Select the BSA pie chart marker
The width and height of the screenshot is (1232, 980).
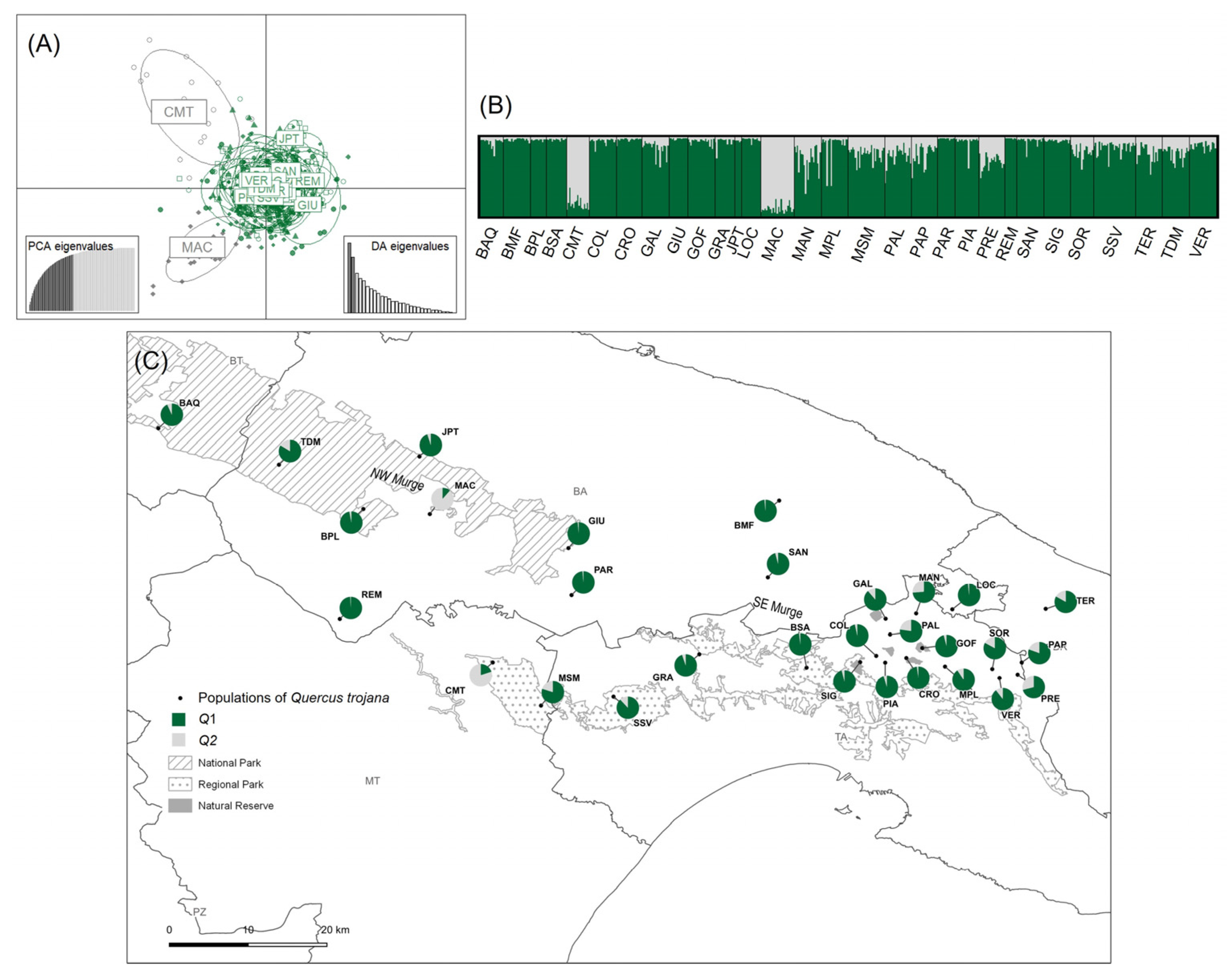[800, 644]
